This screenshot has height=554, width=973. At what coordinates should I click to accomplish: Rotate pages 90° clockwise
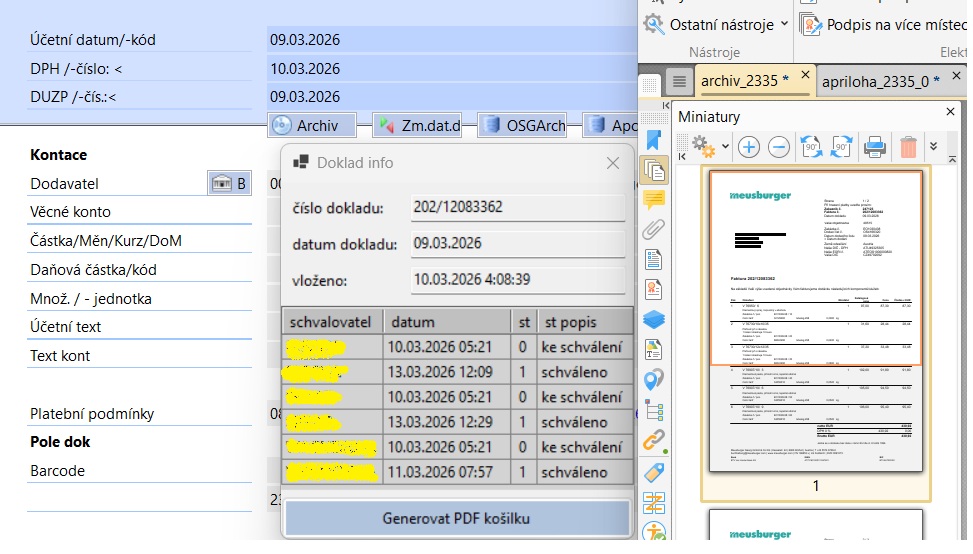click(841, 148)
